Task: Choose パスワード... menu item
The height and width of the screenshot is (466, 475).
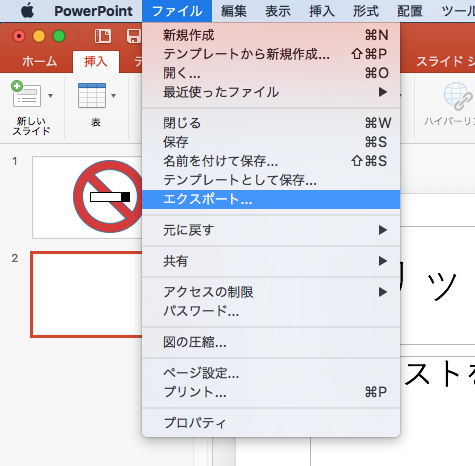Action: pyautogui.click(x=271, y=311)
